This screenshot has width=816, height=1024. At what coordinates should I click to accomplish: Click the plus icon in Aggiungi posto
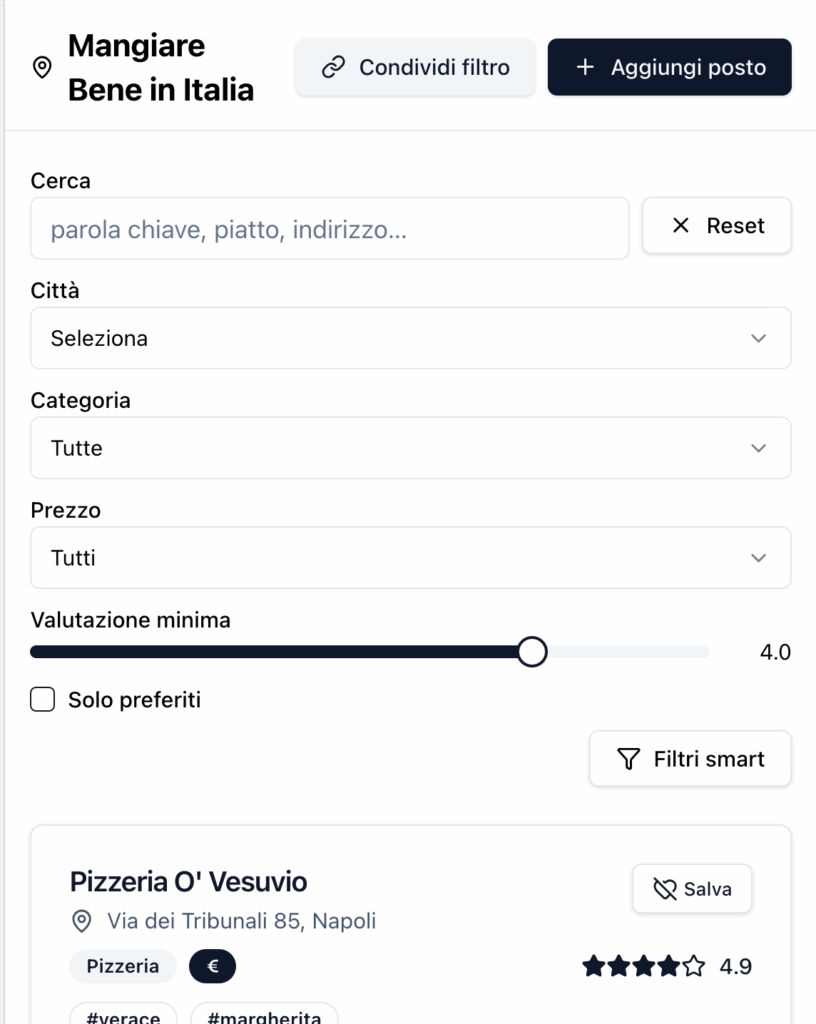click(586, 67)
